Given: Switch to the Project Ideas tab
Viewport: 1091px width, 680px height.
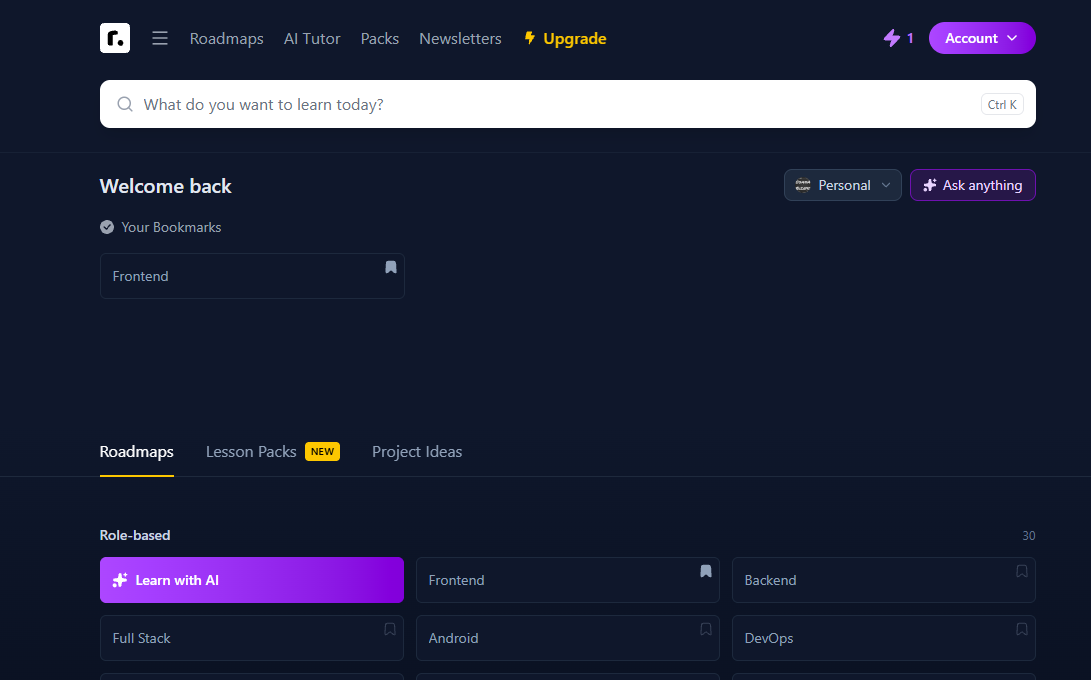Looking at the screenshot, I should coord(417,452).
